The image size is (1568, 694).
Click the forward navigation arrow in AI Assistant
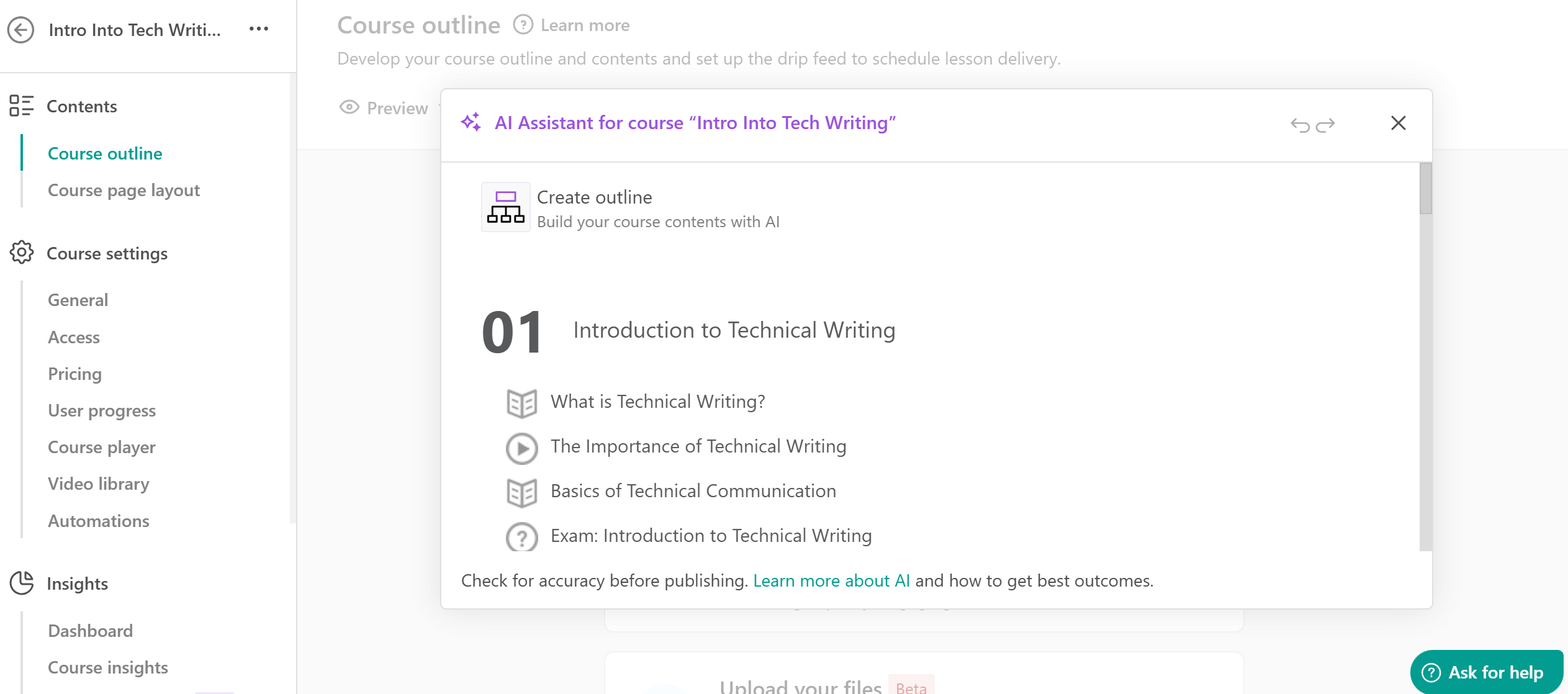[1325, 125]
